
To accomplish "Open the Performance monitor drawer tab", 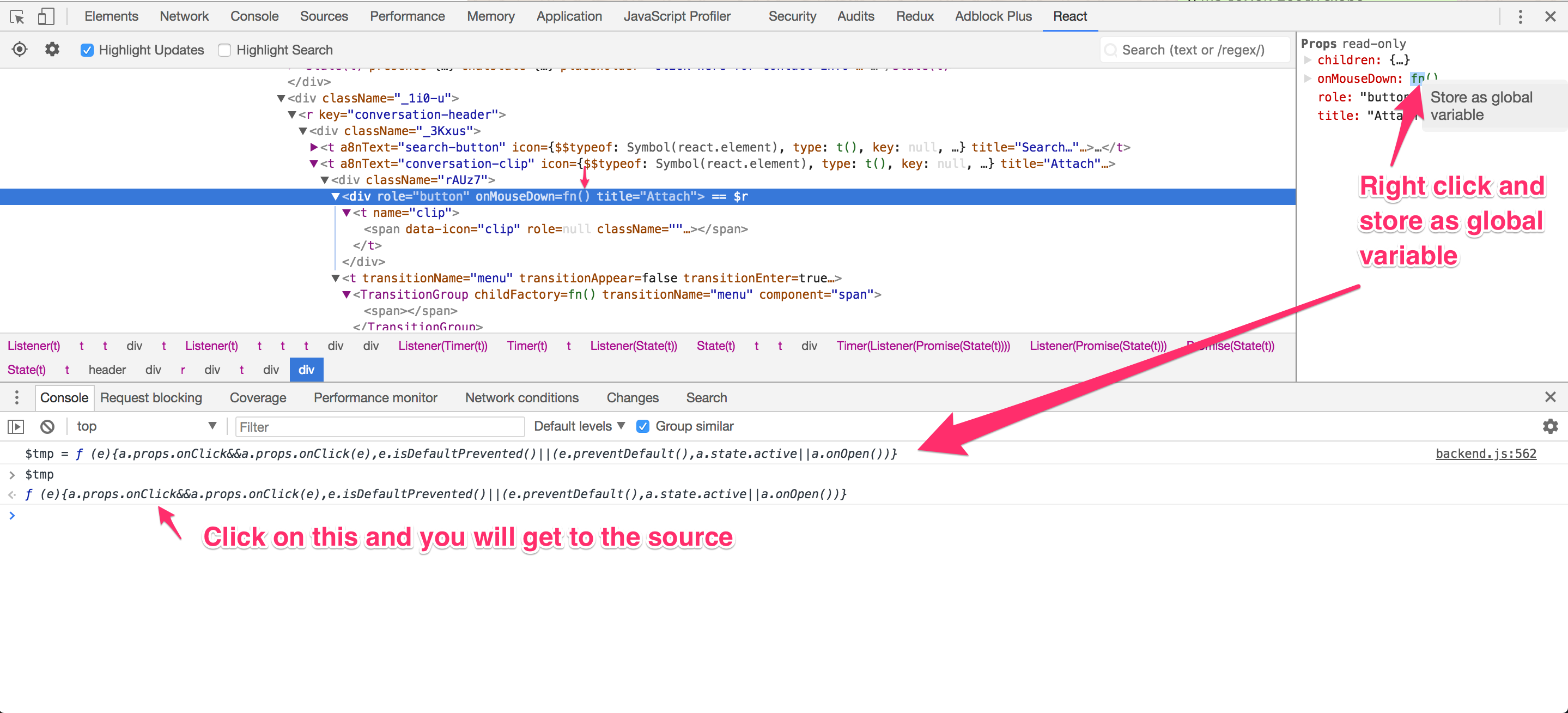I will click(x=375, y=397).
